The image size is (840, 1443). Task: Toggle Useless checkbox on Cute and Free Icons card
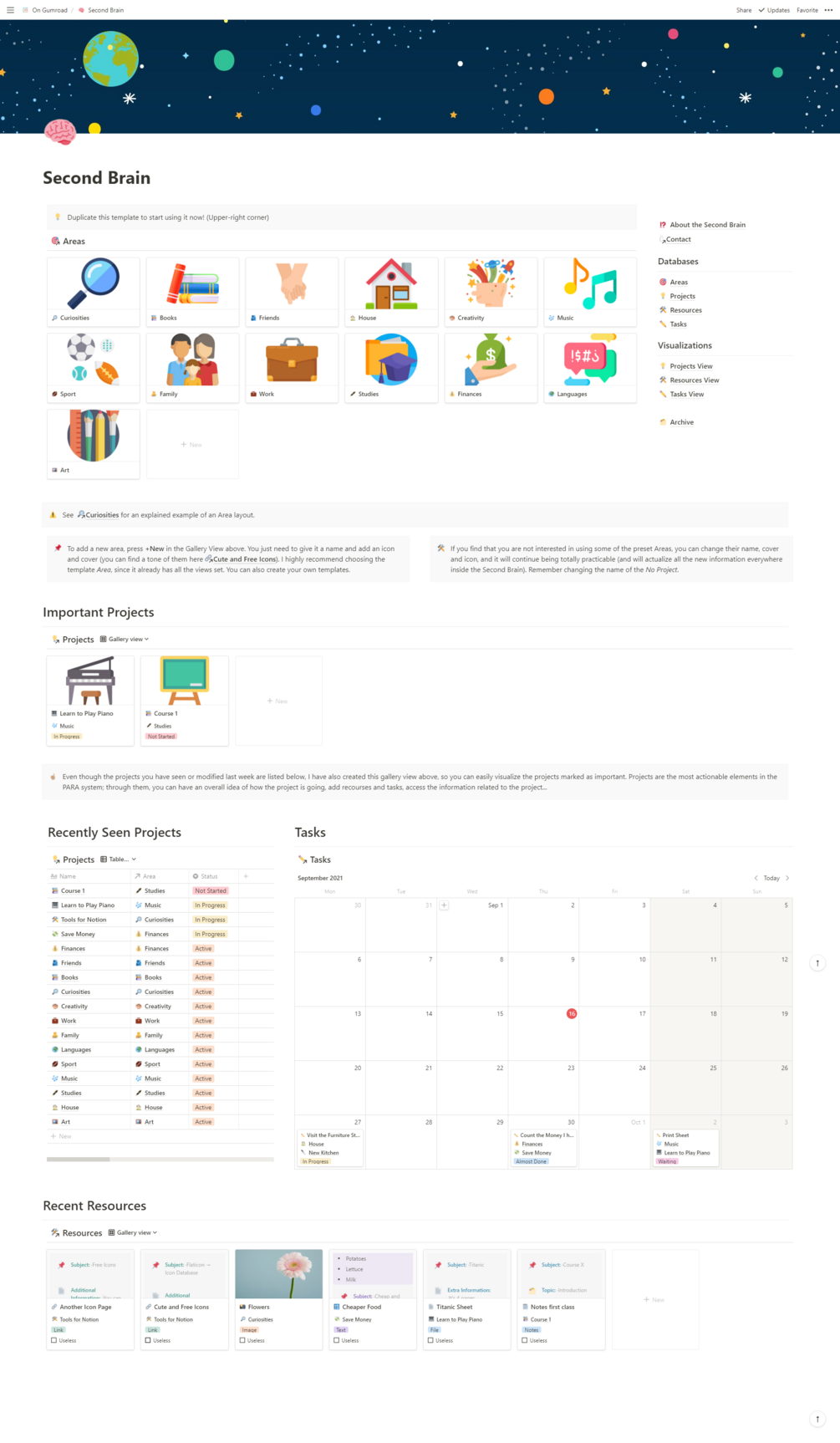click(148, 1340)
